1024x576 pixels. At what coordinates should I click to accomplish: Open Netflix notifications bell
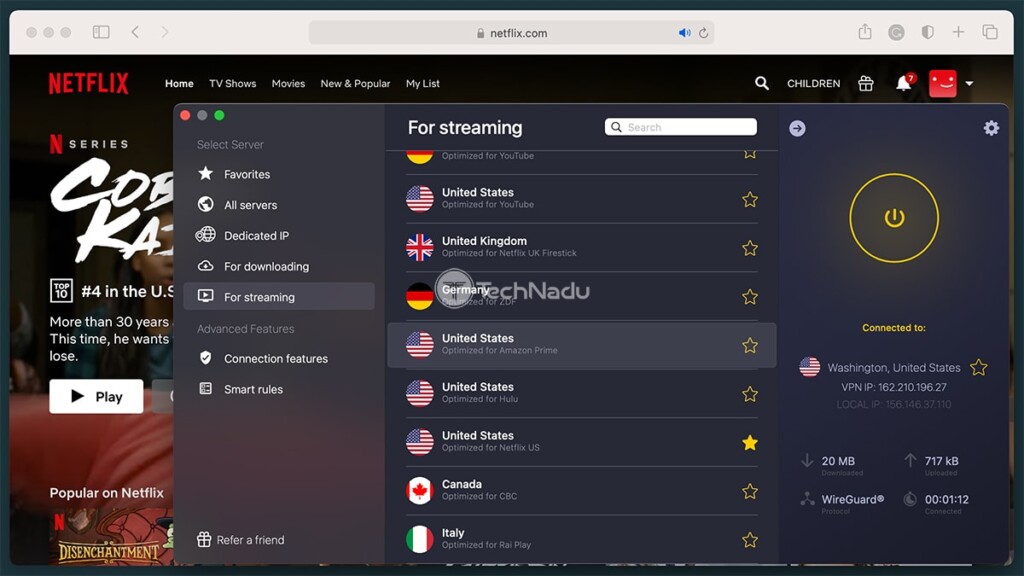tap(904, 84)
